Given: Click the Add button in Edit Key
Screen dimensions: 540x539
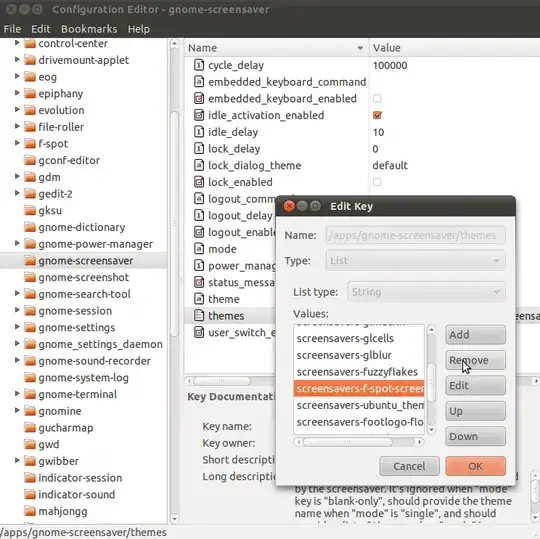Looking at the screenshot, I should click(475, 335).
